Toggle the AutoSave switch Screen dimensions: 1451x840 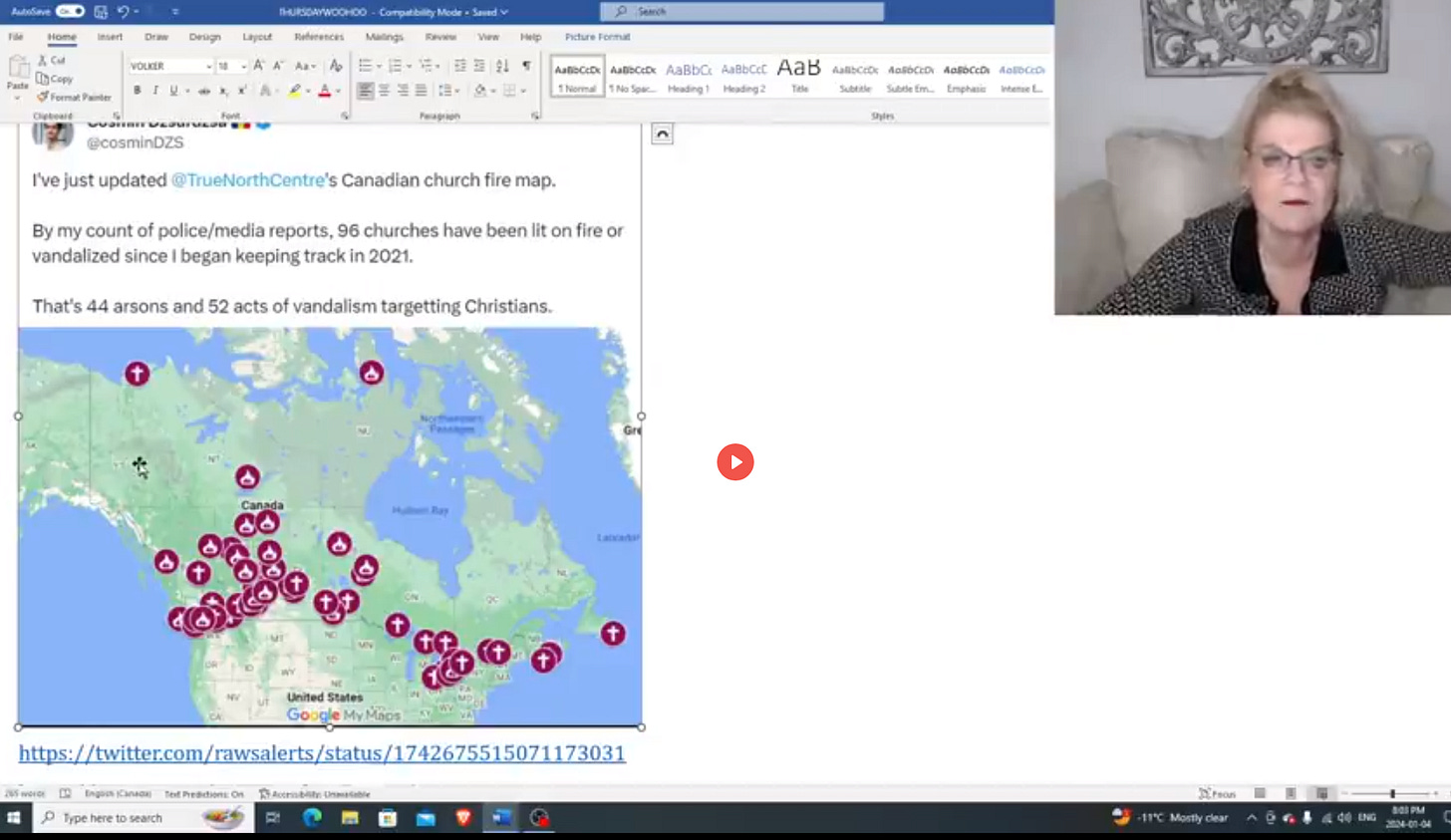[70, 11]
